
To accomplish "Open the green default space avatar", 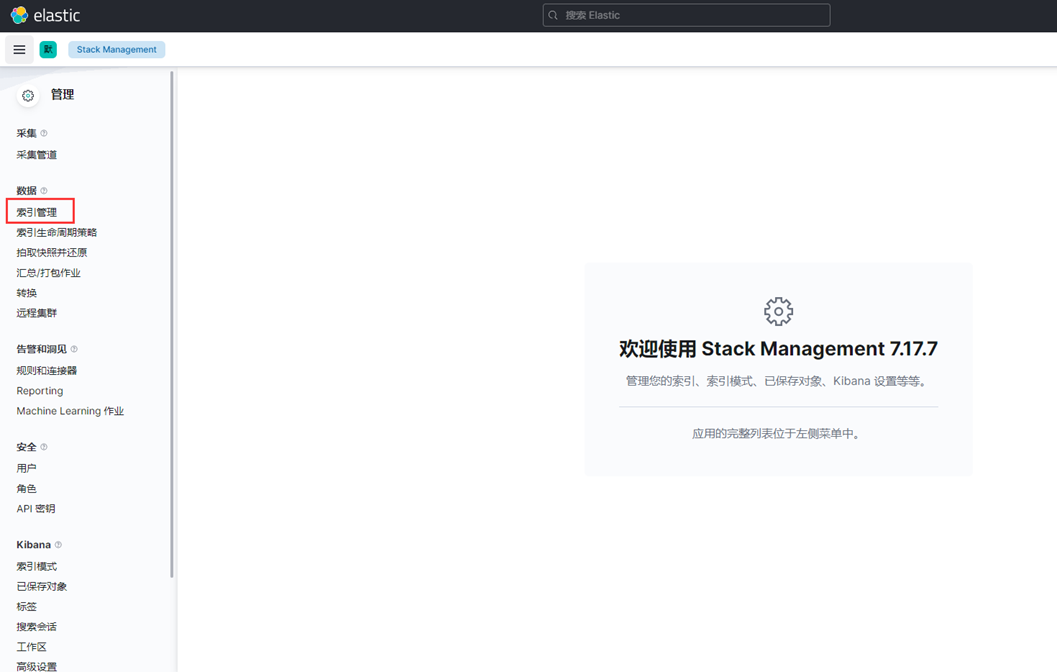I will pyautogui.click(x=48, y=50).
